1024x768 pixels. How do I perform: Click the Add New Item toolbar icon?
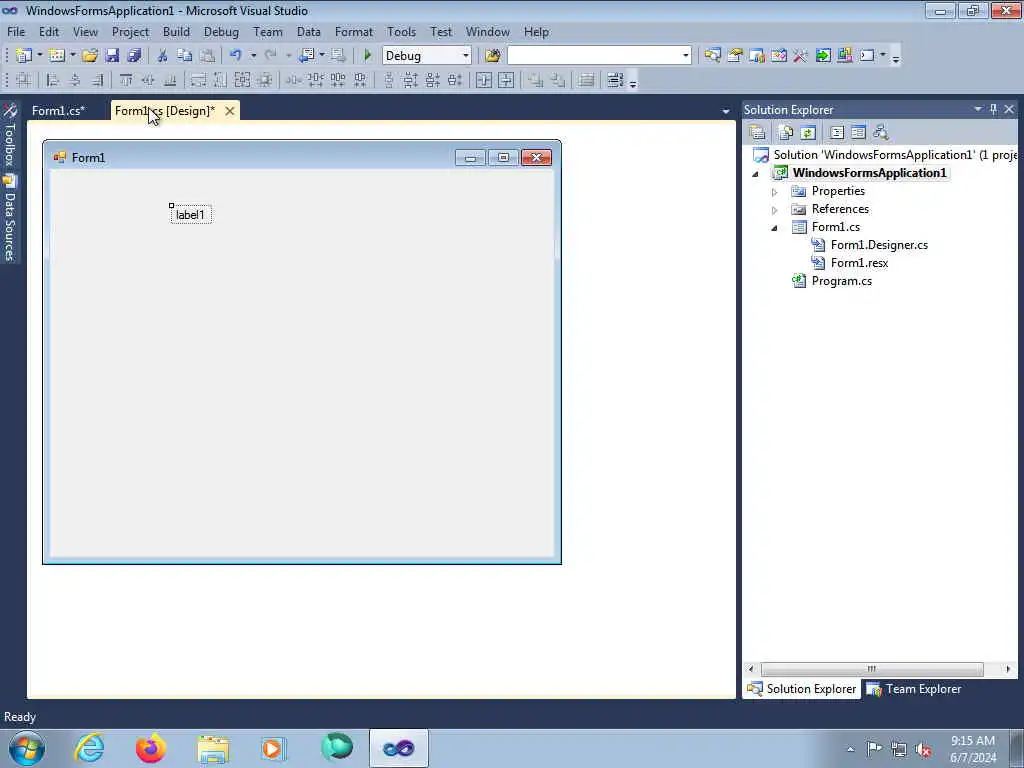coord(57,56)
